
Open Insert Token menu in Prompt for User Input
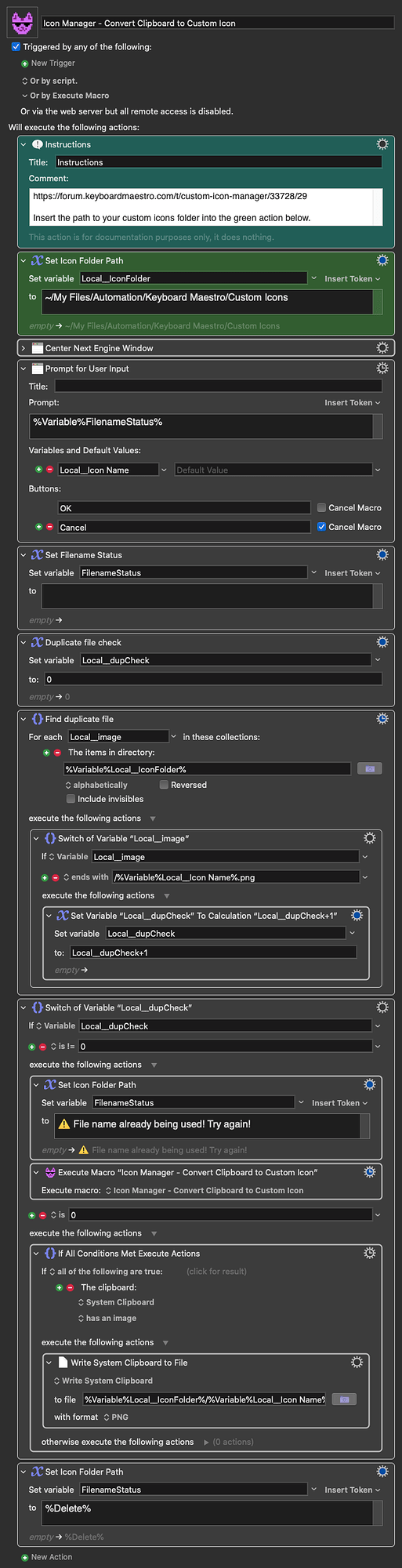tap(353, 402)
